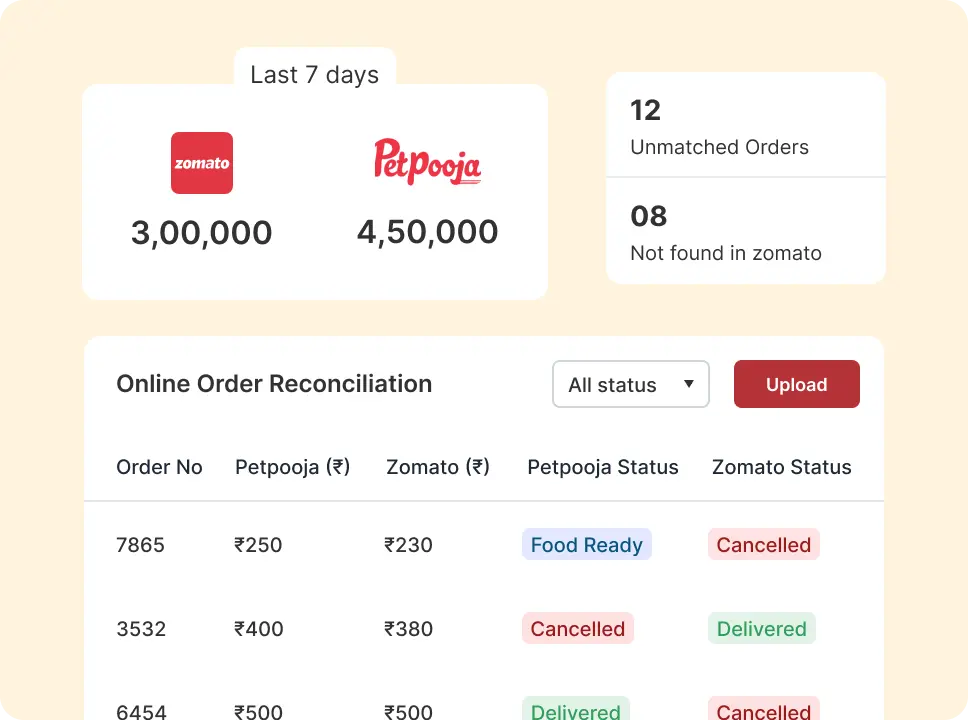Open the 08 Not found in zomato card

click(745, 232)
